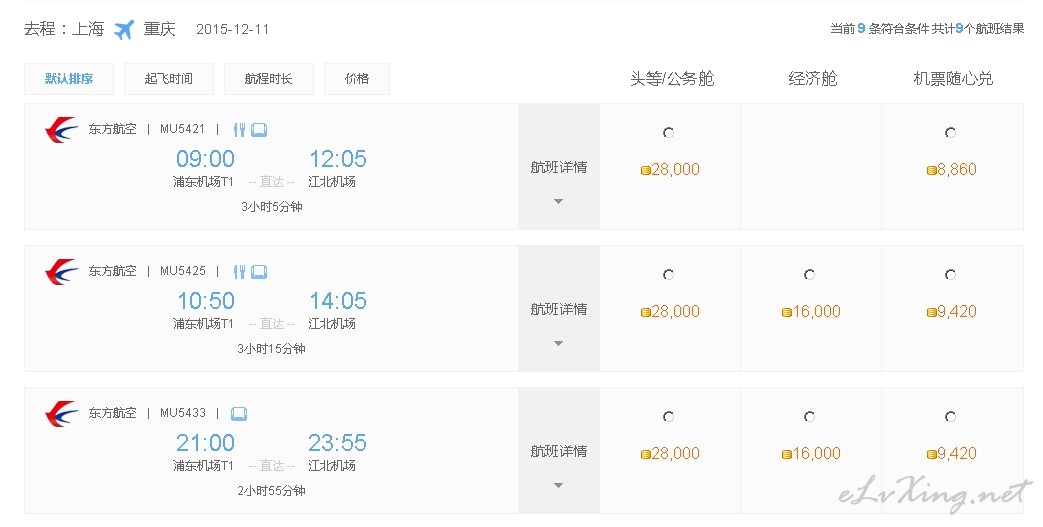
Task: Select 机票随心兑 9,420 radio for MU5433
Action: pos(951,417)
